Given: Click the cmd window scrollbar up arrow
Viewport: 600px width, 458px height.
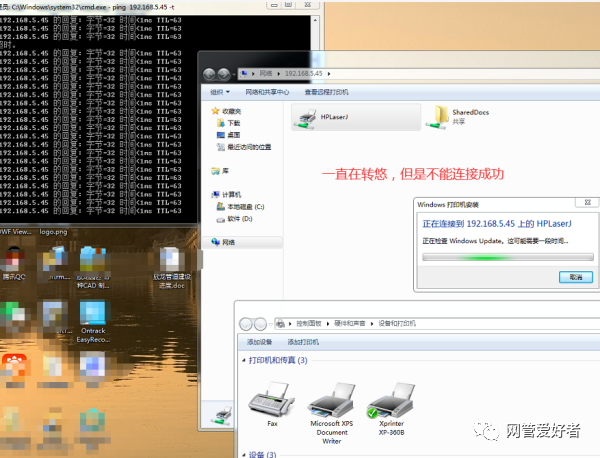Looking at the screenshot, I should coord(315,20).
